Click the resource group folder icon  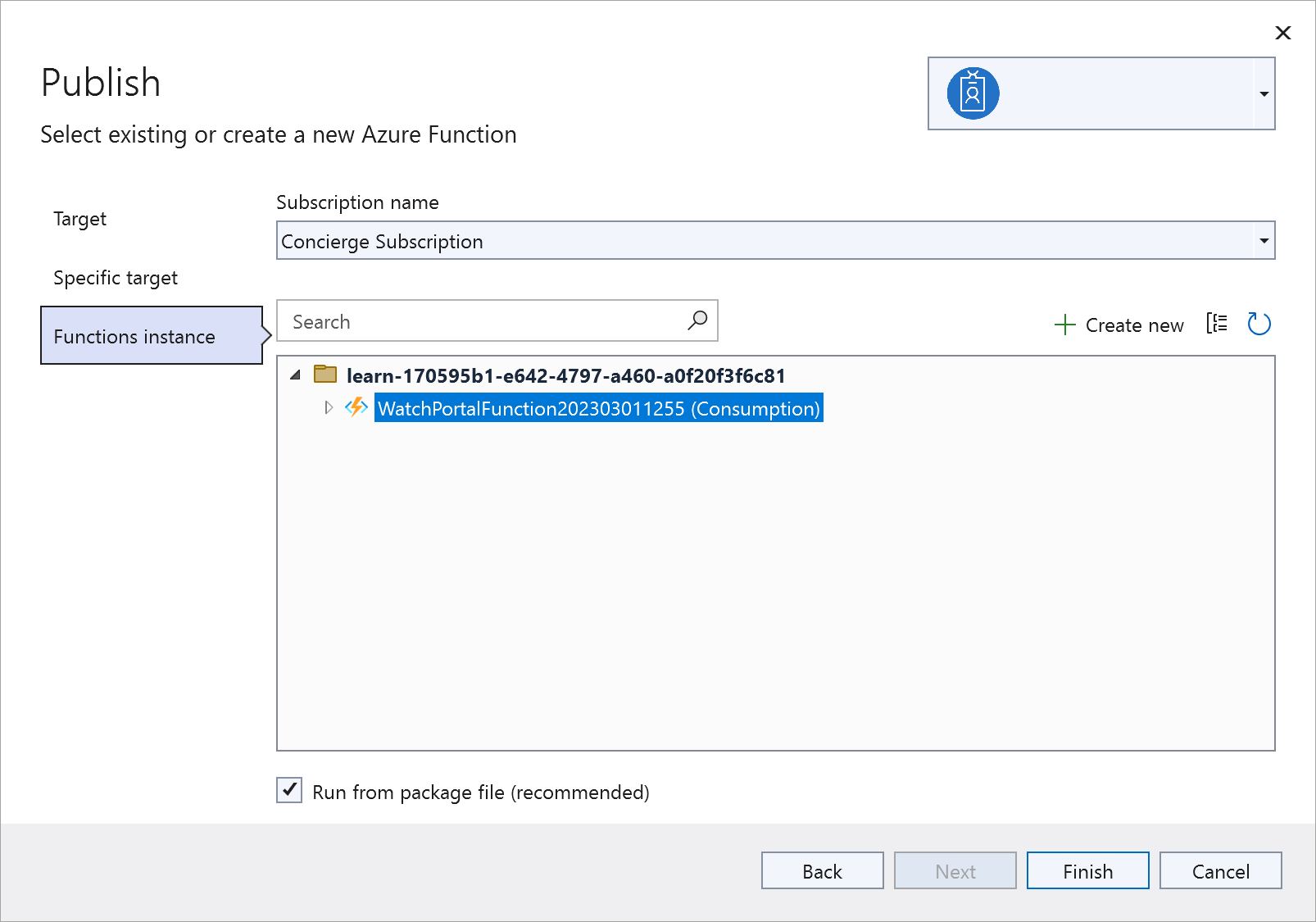325,375
